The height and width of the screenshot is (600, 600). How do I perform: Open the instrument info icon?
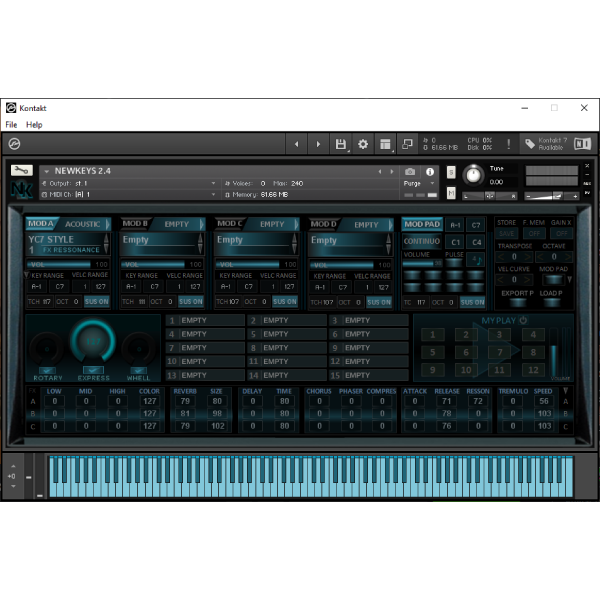[430, 172]
